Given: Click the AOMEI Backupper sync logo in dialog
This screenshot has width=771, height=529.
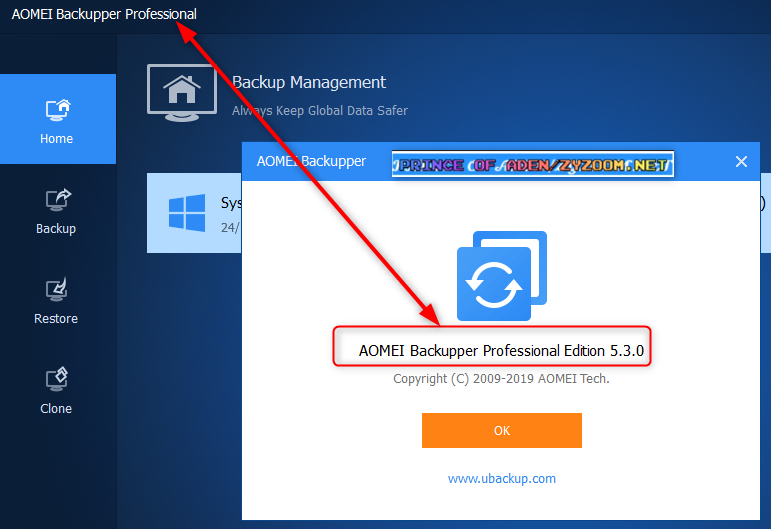Looking at the screenshot, I should 502,276.
